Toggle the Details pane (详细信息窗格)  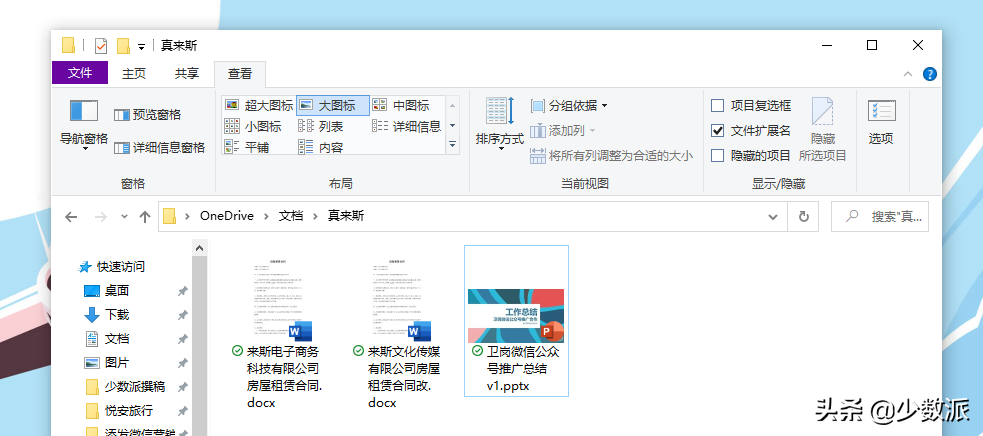pos(159,147)
